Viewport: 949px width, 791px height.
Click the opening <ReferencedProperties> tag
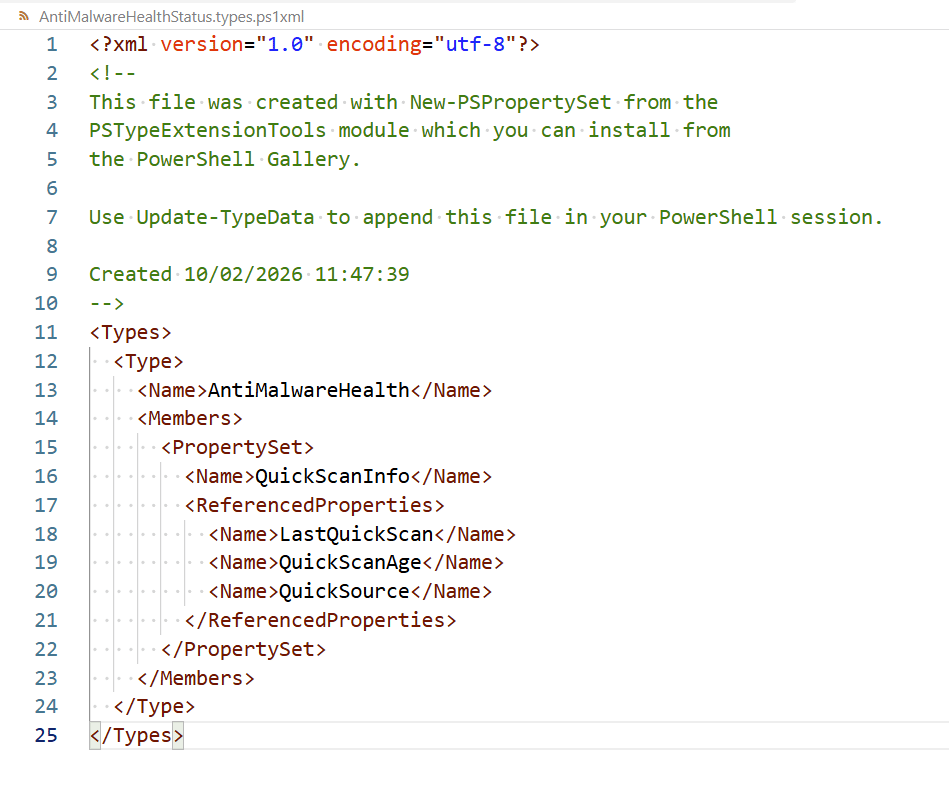(x=315, y=505)
